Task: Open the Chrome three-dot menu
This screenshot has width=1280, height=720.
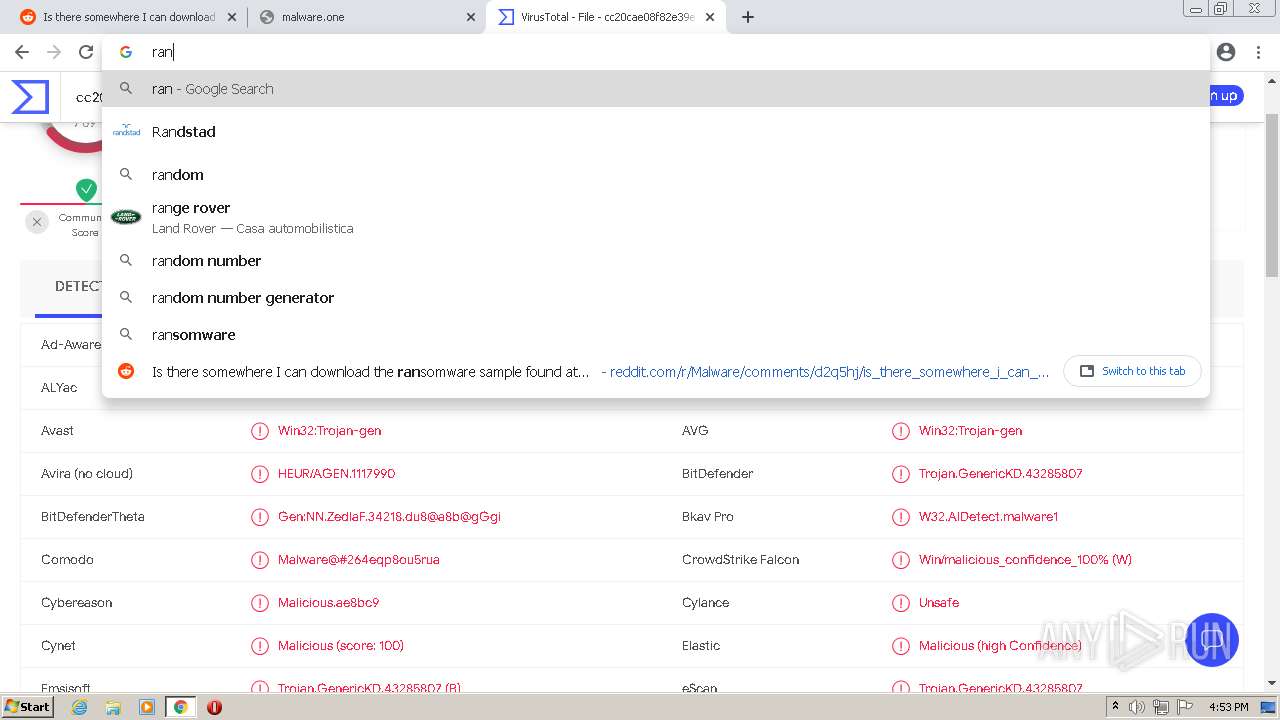Action: (x=1259, y=52)
